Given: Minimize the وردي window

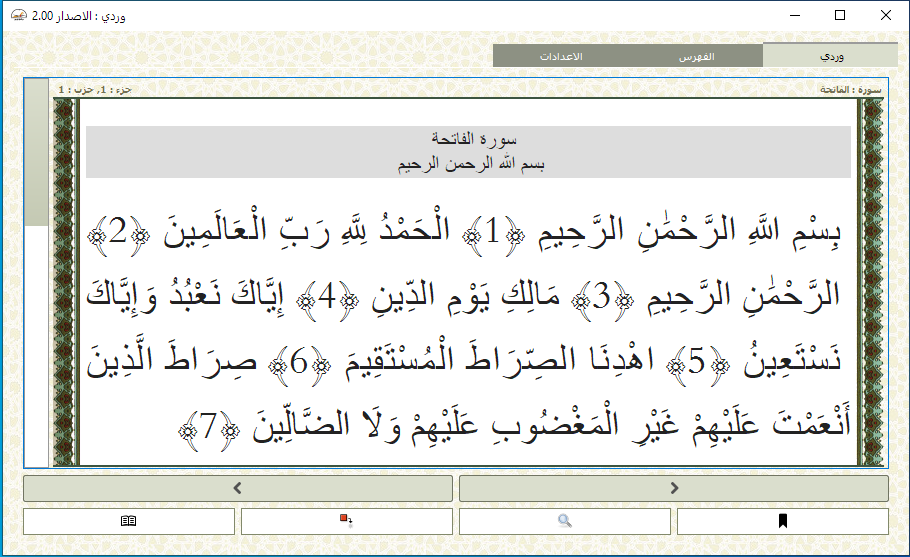Looking at the screenshot, I should (x=795, y=16).
